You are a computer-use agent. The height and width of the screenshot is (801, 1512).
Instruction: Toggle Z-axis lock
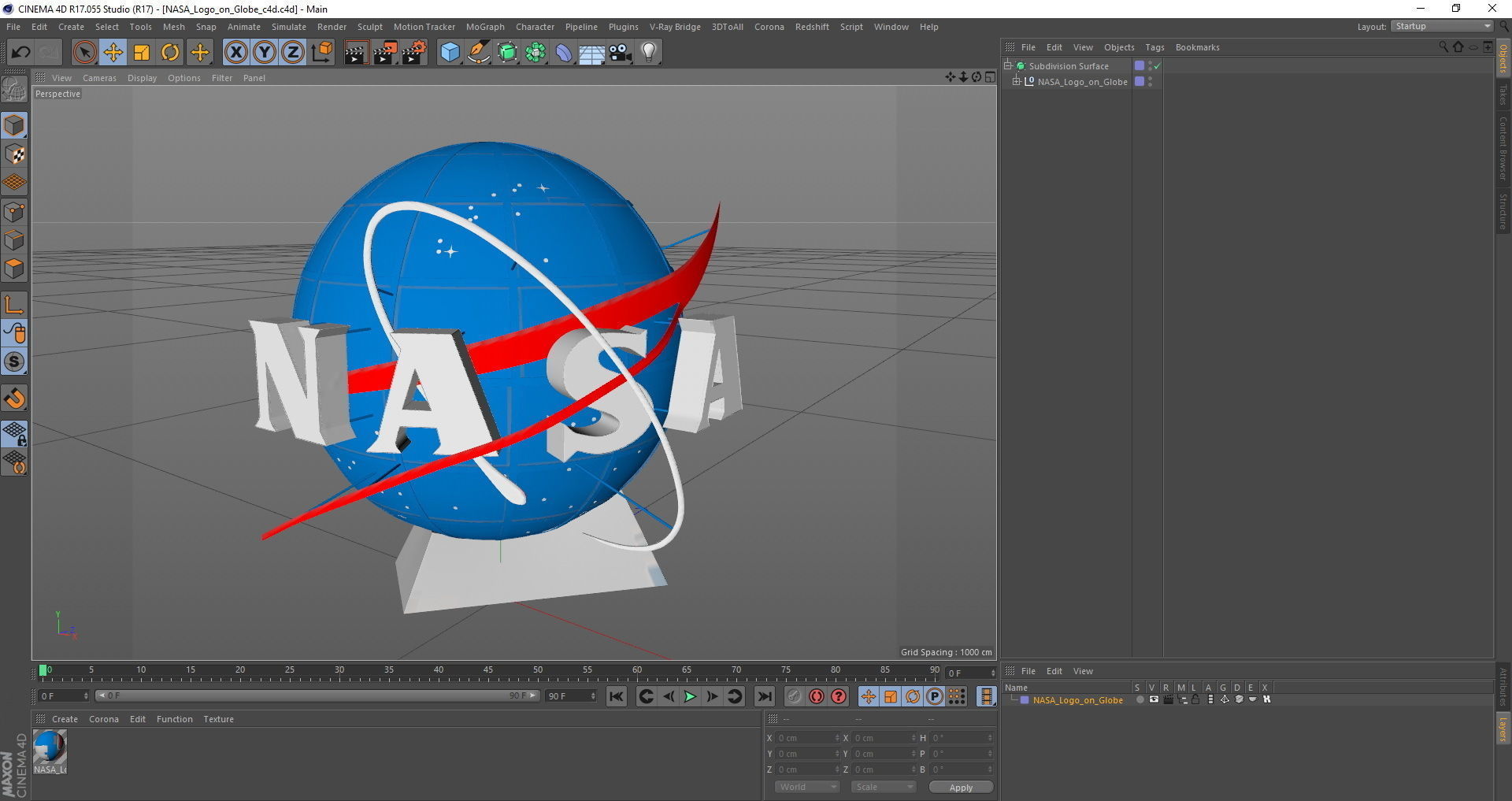(292, 53)
